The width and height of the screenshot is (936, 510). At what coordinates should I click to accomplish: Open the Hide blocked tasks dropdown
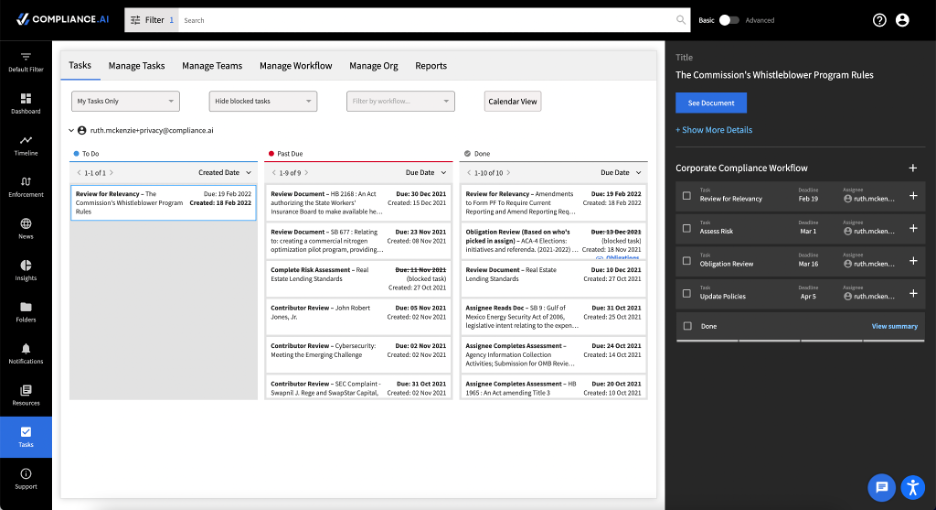pyautogui.click(x=263, y=102)
